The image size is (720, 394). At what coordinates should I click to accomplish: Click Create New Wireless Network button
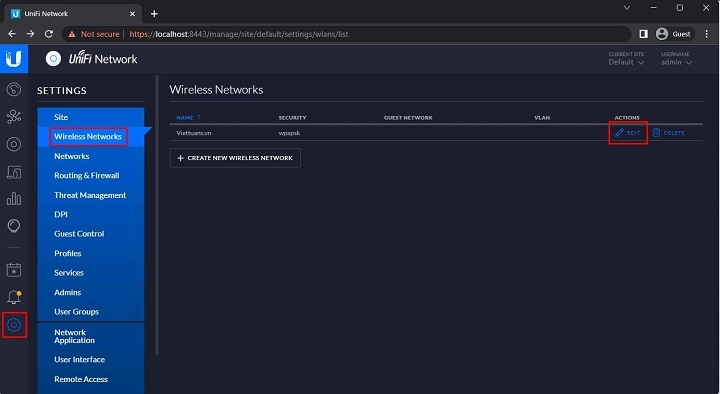(x=235, y=158)
